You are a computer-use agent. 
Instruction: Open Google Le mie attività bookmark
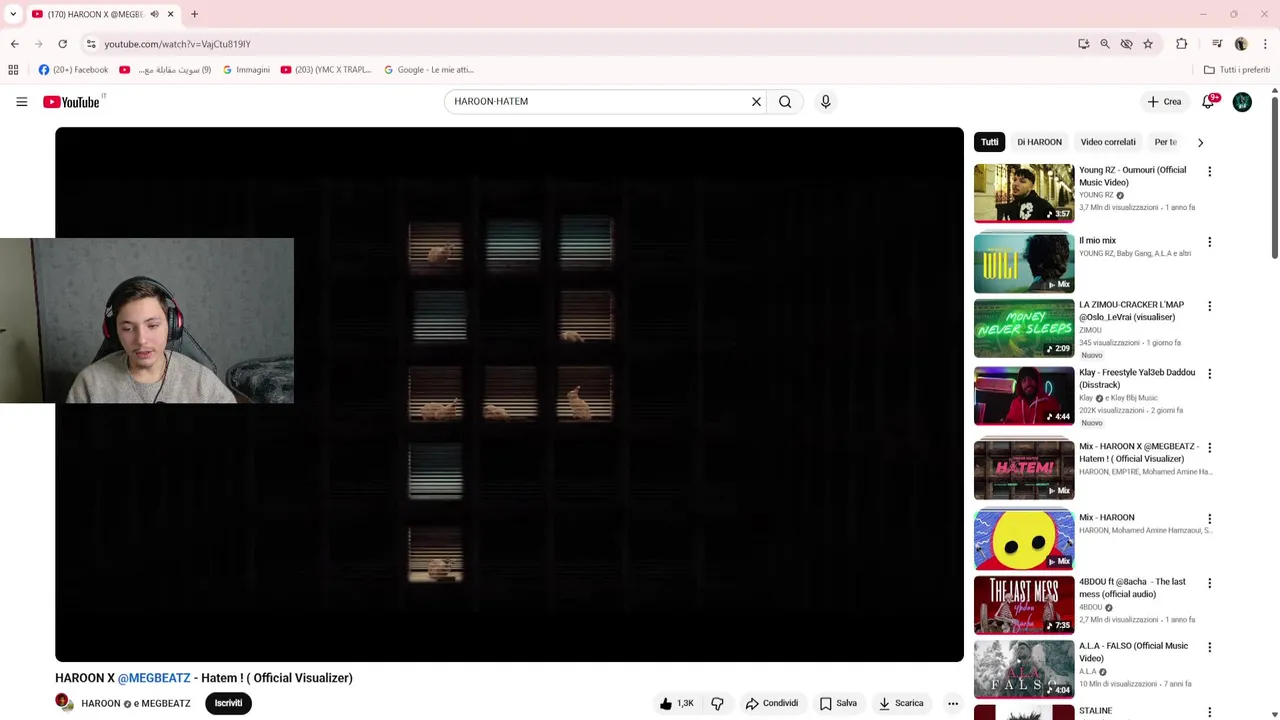click(x=429, y=70)
